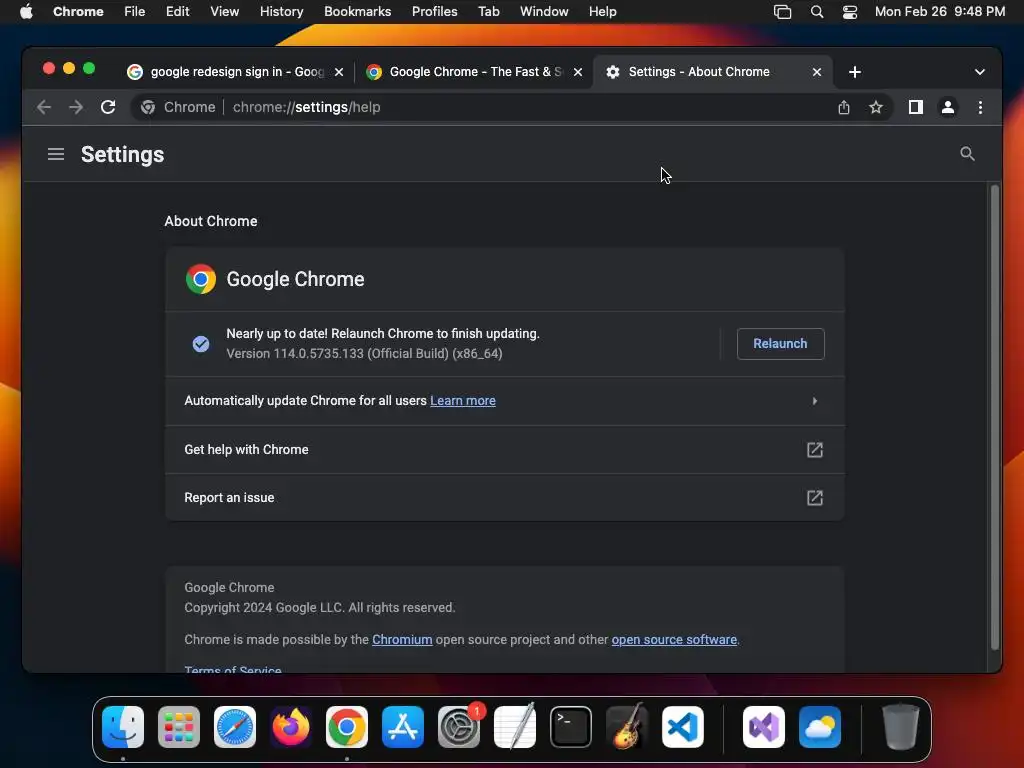Open the History menu

click(x=281, y=12)
